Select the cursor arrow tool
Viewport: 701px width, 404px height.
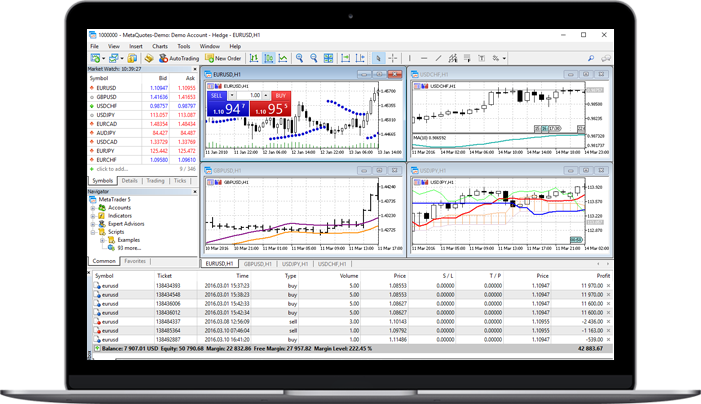(378, 58)
